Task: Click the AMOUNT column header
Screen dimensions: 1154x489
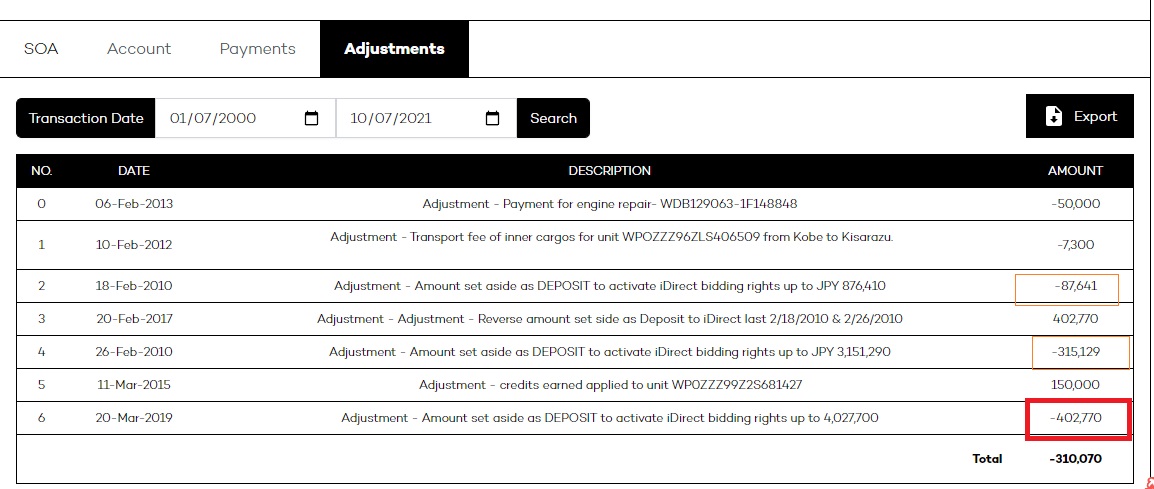Action: (1075, 171)
